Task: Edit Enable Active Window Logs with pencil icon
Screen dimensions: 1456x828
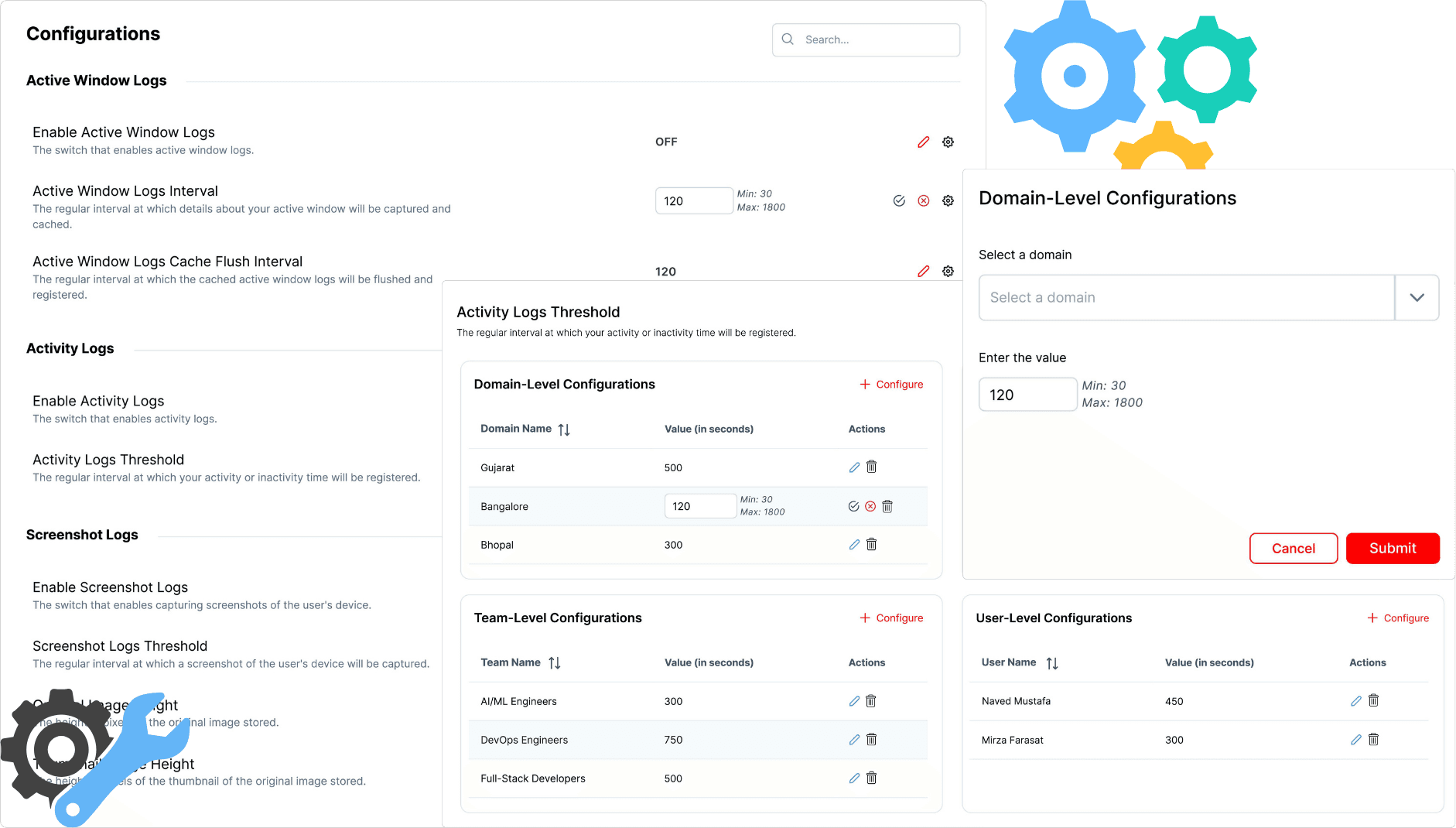Action: click(923, 142)
